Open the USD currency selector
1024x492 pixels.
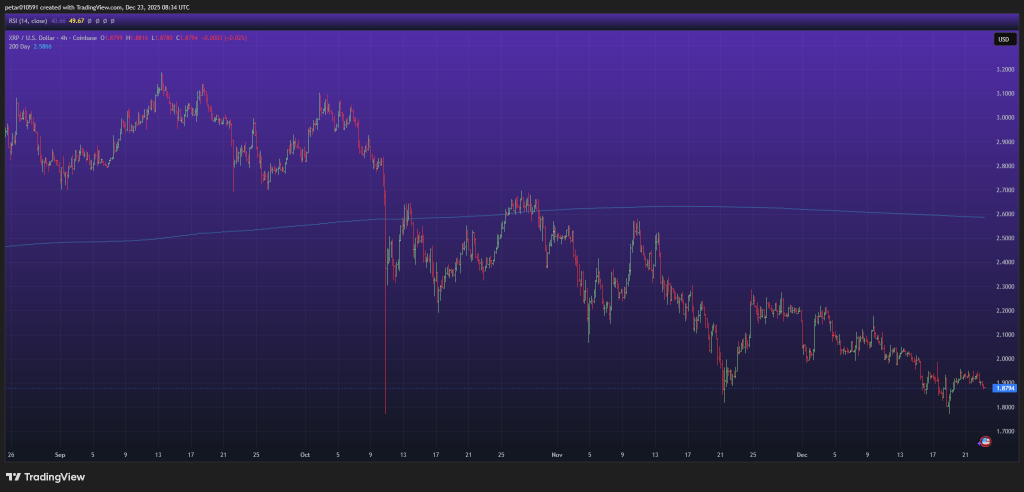pos(1002,39)
